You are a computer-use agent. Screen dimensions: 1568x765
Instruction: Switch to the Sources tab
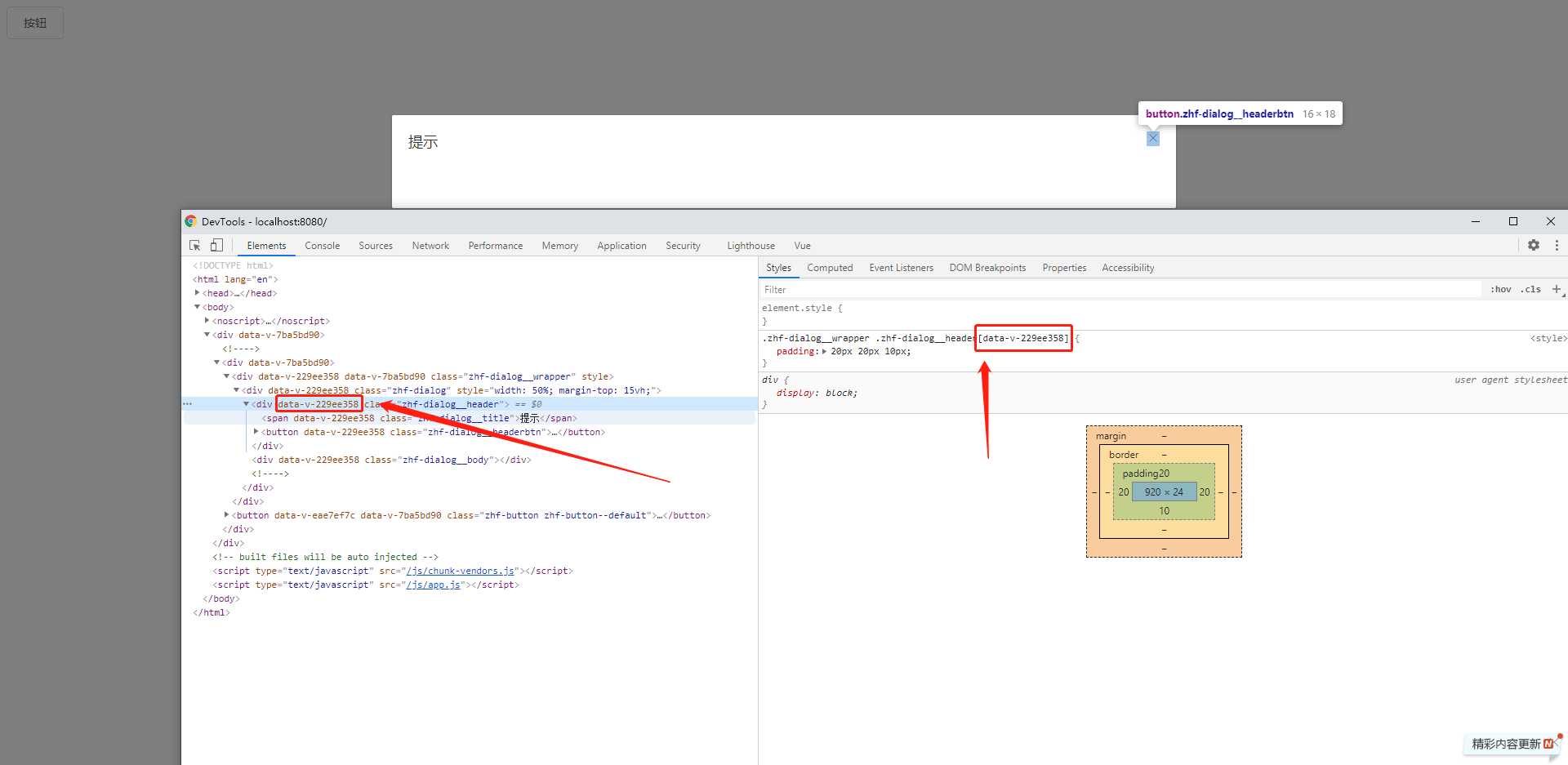pyautogui.click(x=376, y=246)
